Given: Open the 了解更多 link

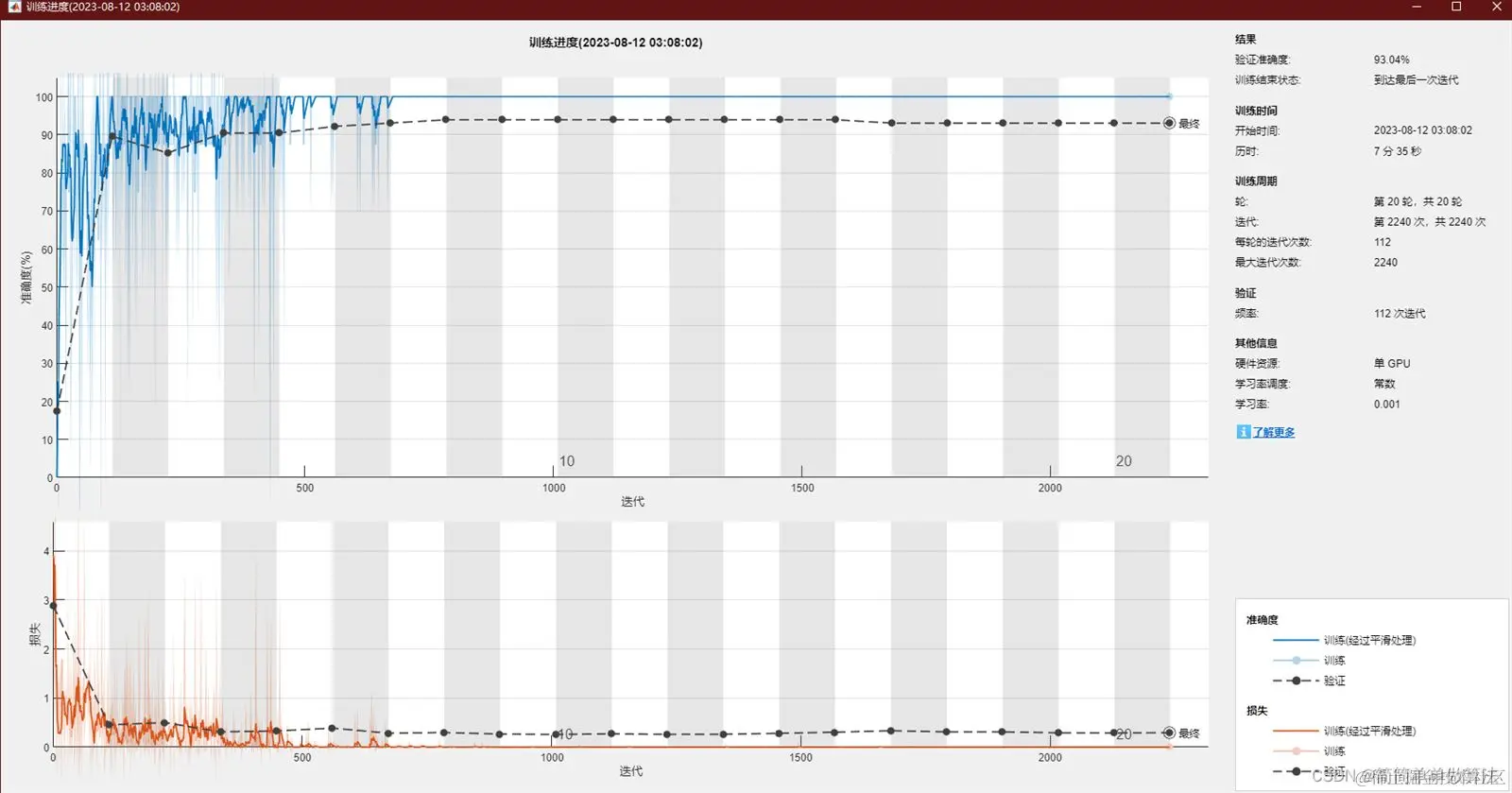Looking at the screenshot, I should click(x=1273, y=432).
